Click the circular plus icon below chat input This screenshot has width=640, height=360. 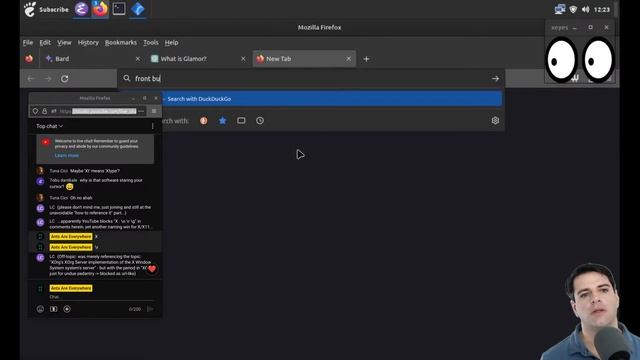coord(67,309)
